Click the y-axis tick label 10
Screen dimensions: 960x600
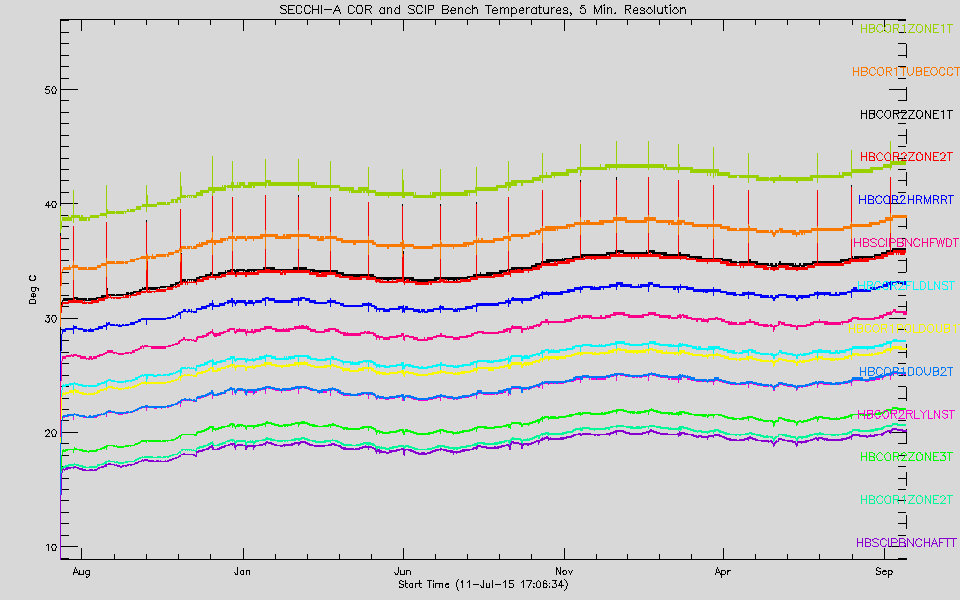coord(51,547)
